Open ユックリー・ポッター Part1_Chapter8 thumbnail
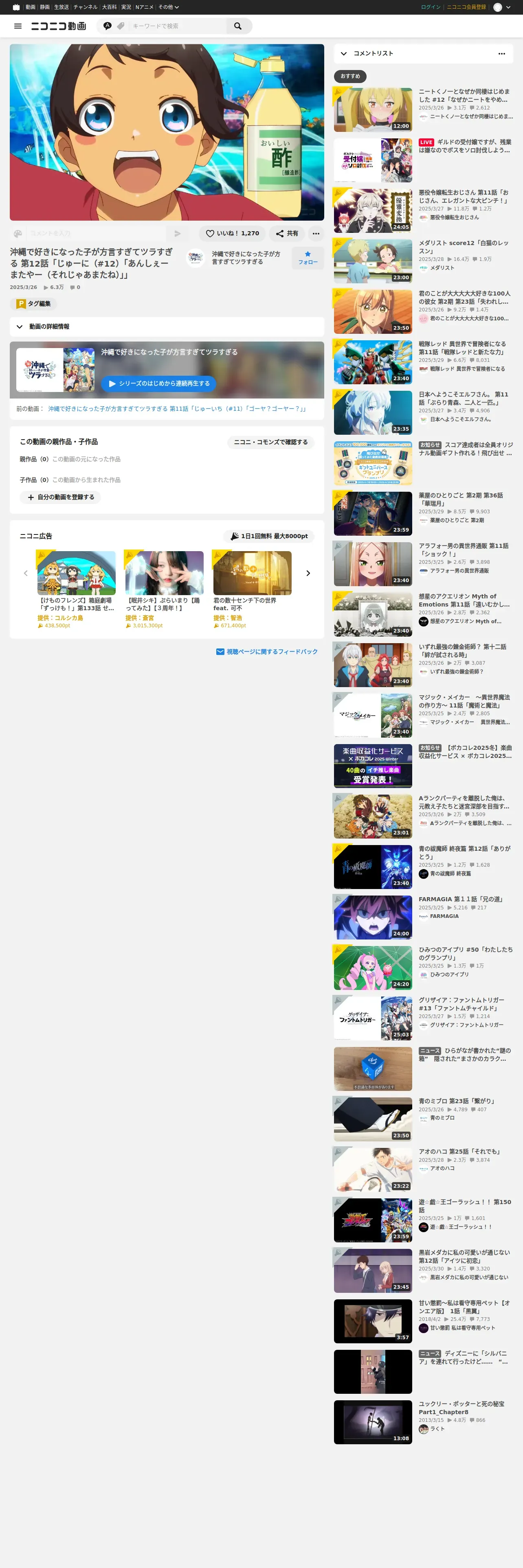The height and width of the screenshot is (1568, 523). pyautogui.click(x=373, y=1423)
